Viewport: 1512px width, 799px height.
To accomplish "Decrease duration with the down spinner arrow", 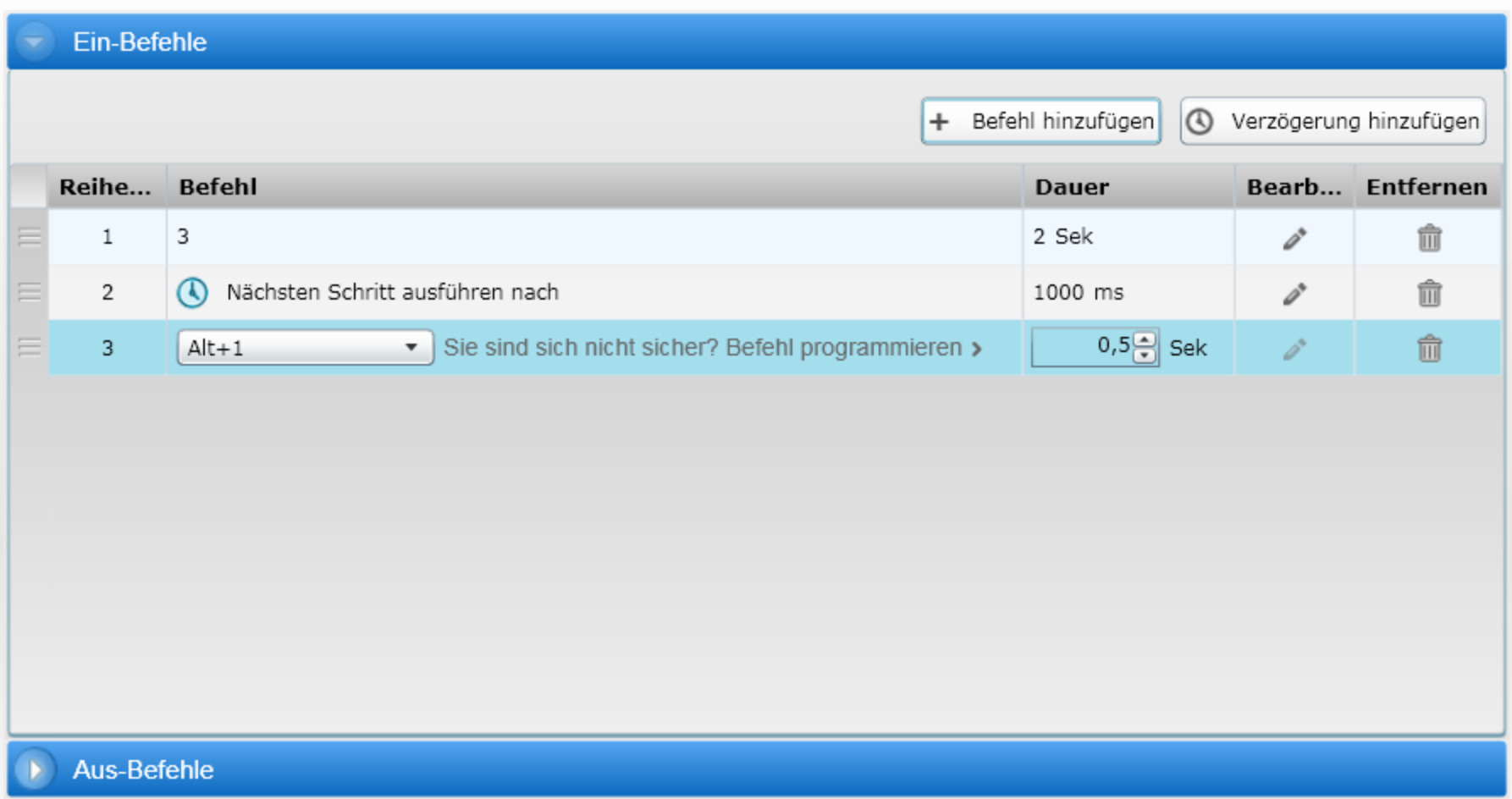I will coord(1145,356).
